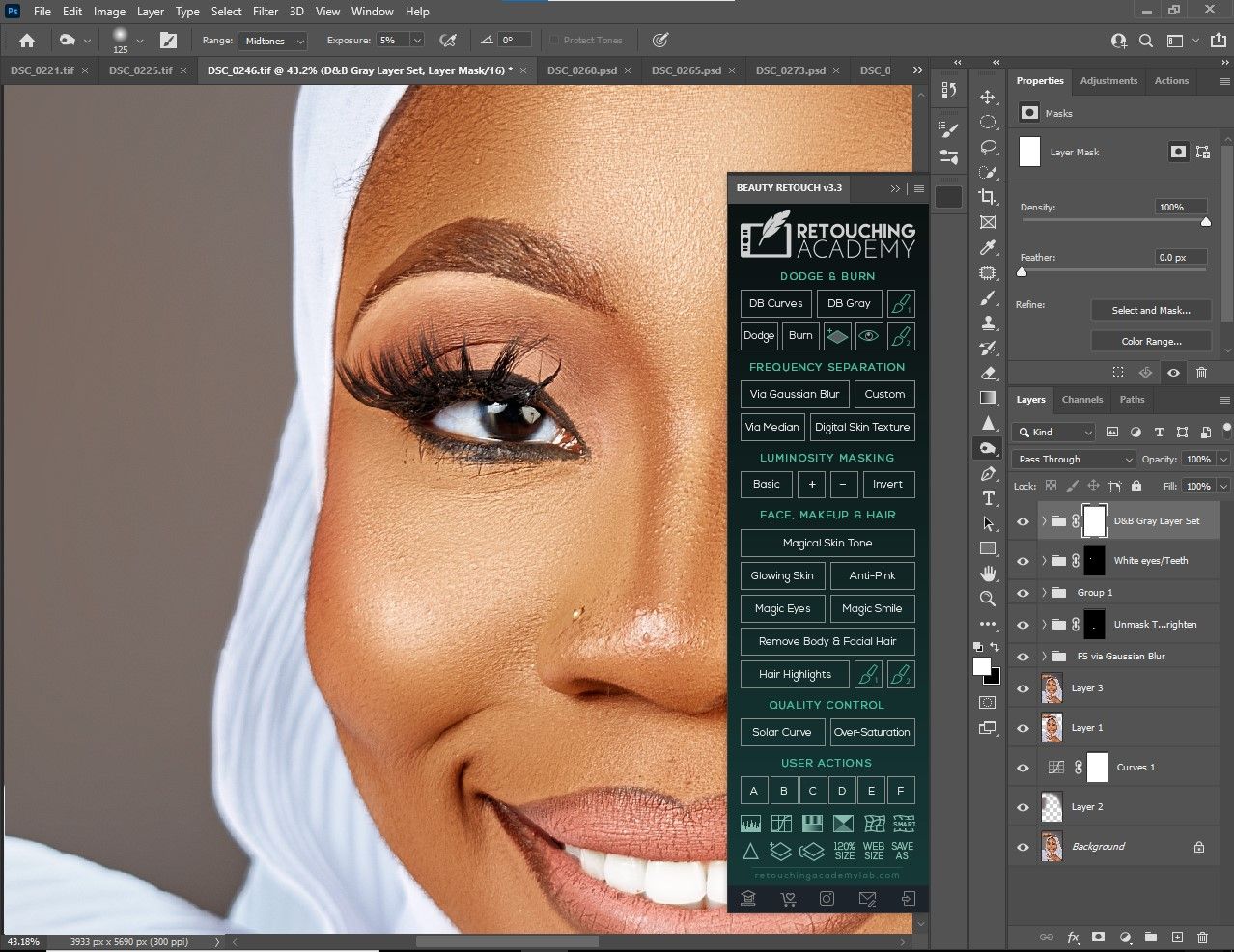
Task: Create new adjustment layer icon
Action: click(x=1125, y=937)
